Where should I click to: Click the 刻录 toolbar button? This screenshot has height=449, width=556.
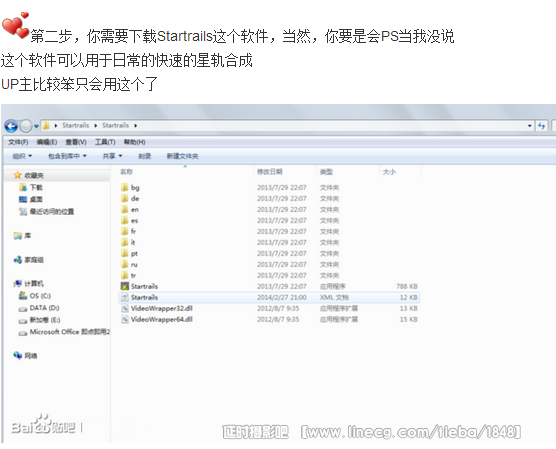[145, 156]
